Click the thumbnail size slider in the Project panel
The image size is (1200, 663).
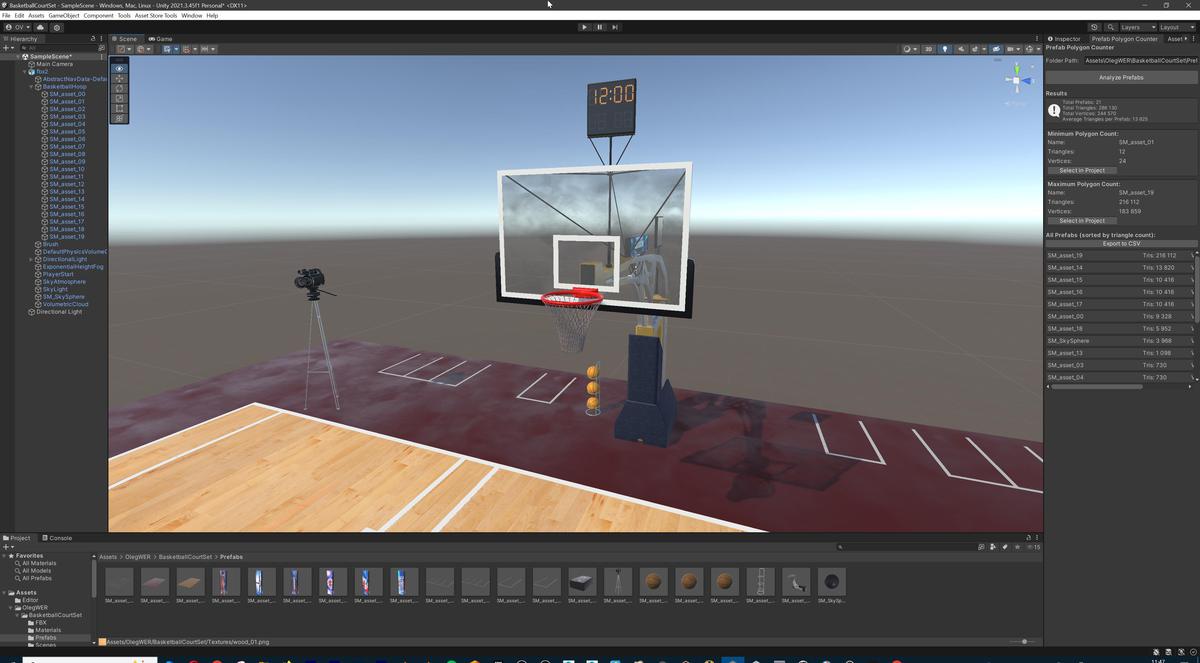click(1025, 641)
